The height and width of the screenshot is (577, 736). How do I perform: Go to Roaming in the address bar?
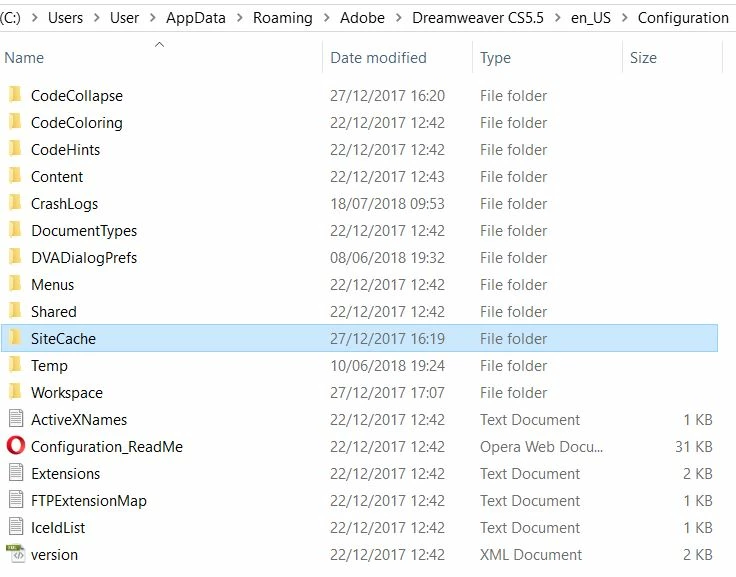pyautogui.click(x=283, y=18)
